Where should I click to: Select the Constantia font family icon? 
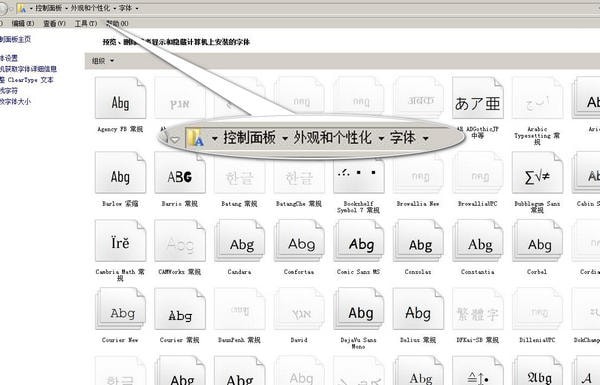(478, 240)
